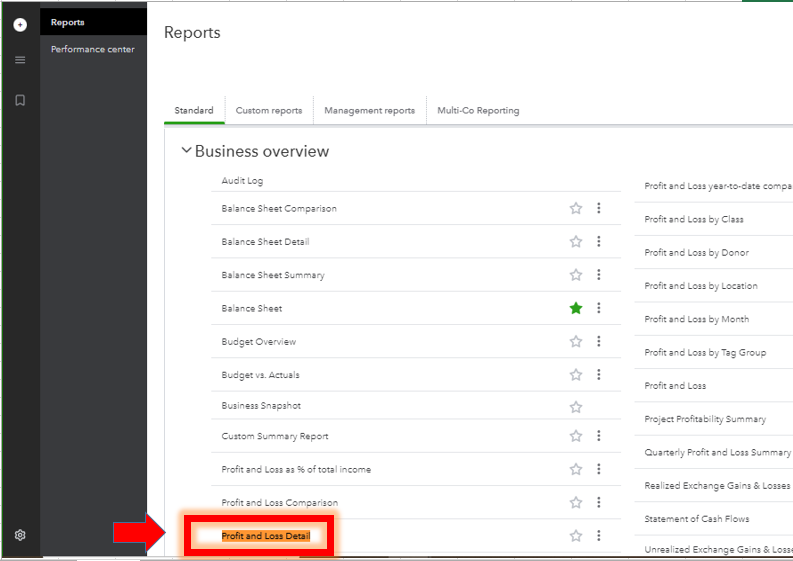This screenshot has width=793, height=561.
Task: Click the bookmarks icon in left rail
Action: (20, 100)
